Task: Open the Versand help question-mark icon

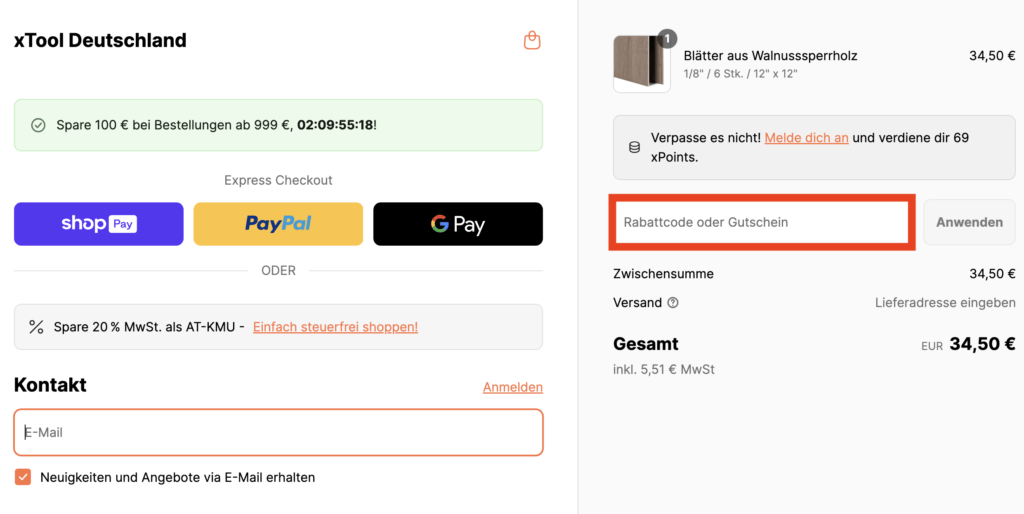Action: click(x=673, y=303)
